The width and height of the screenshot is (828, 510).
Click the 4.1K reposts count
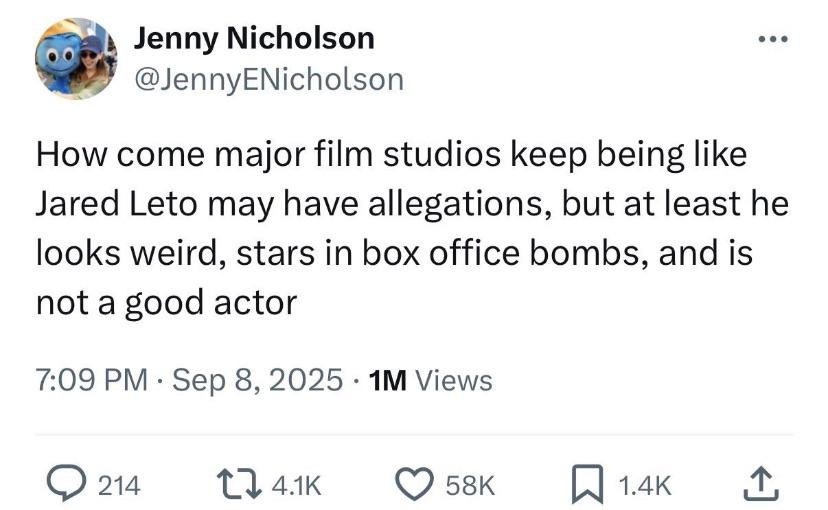coord(296,485)
